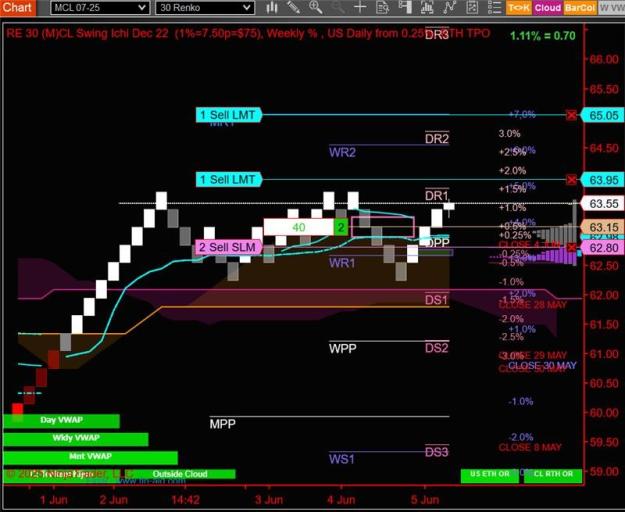Click the 63.95 price tag
The width and height of the screenshot is (625, 512).
(x=603, y=180)
